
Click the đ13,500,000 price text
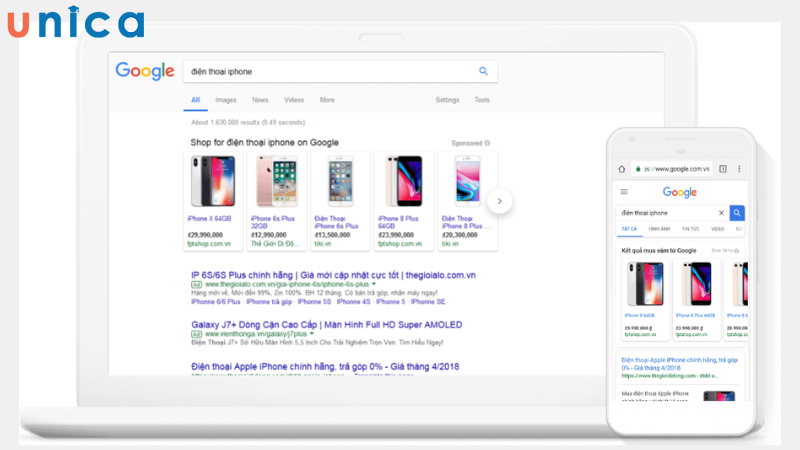pyautogui.click(x=332, y=235)
